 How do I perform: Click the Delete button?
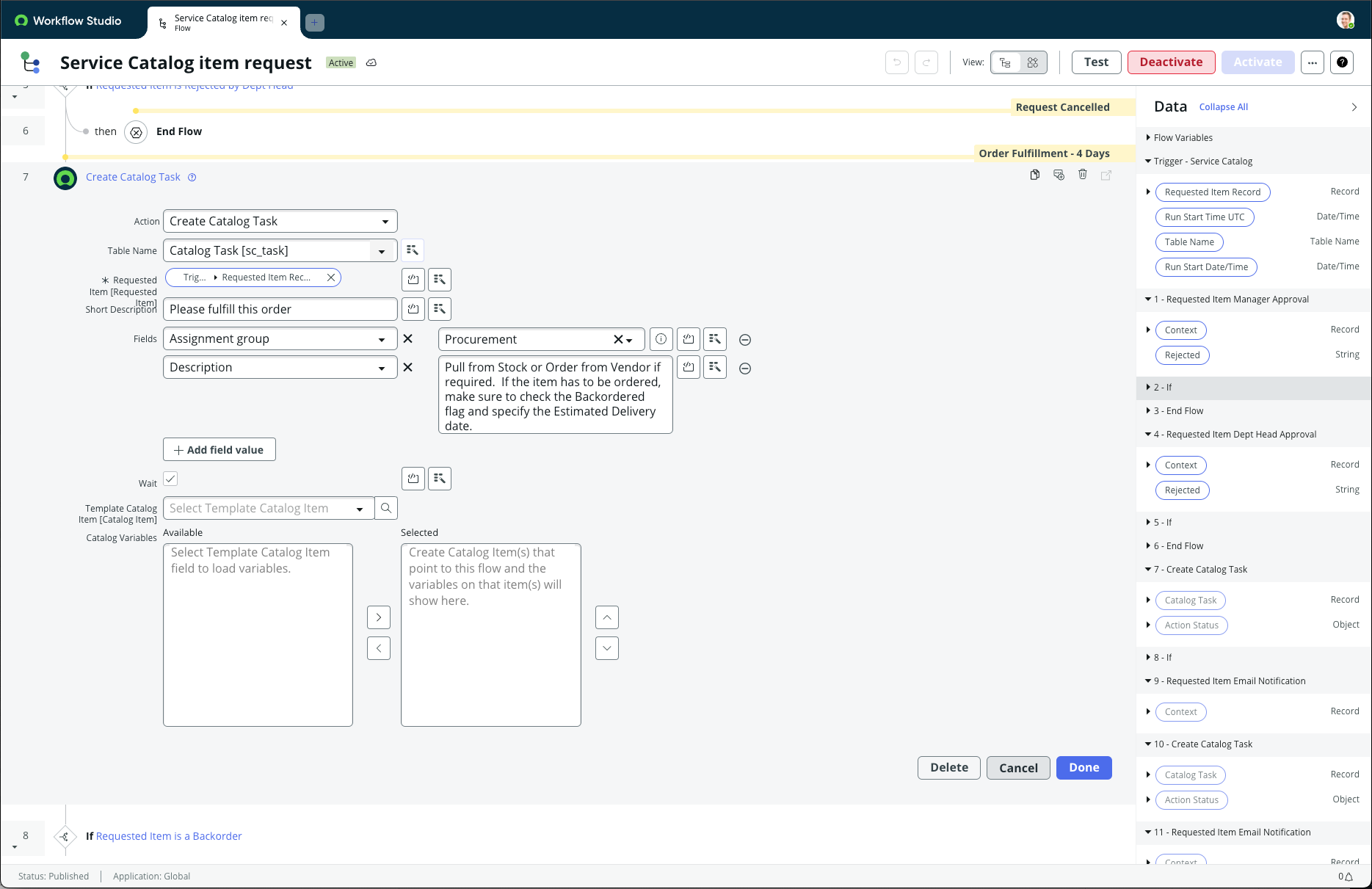pyautogui.click(x=949, y=768)
